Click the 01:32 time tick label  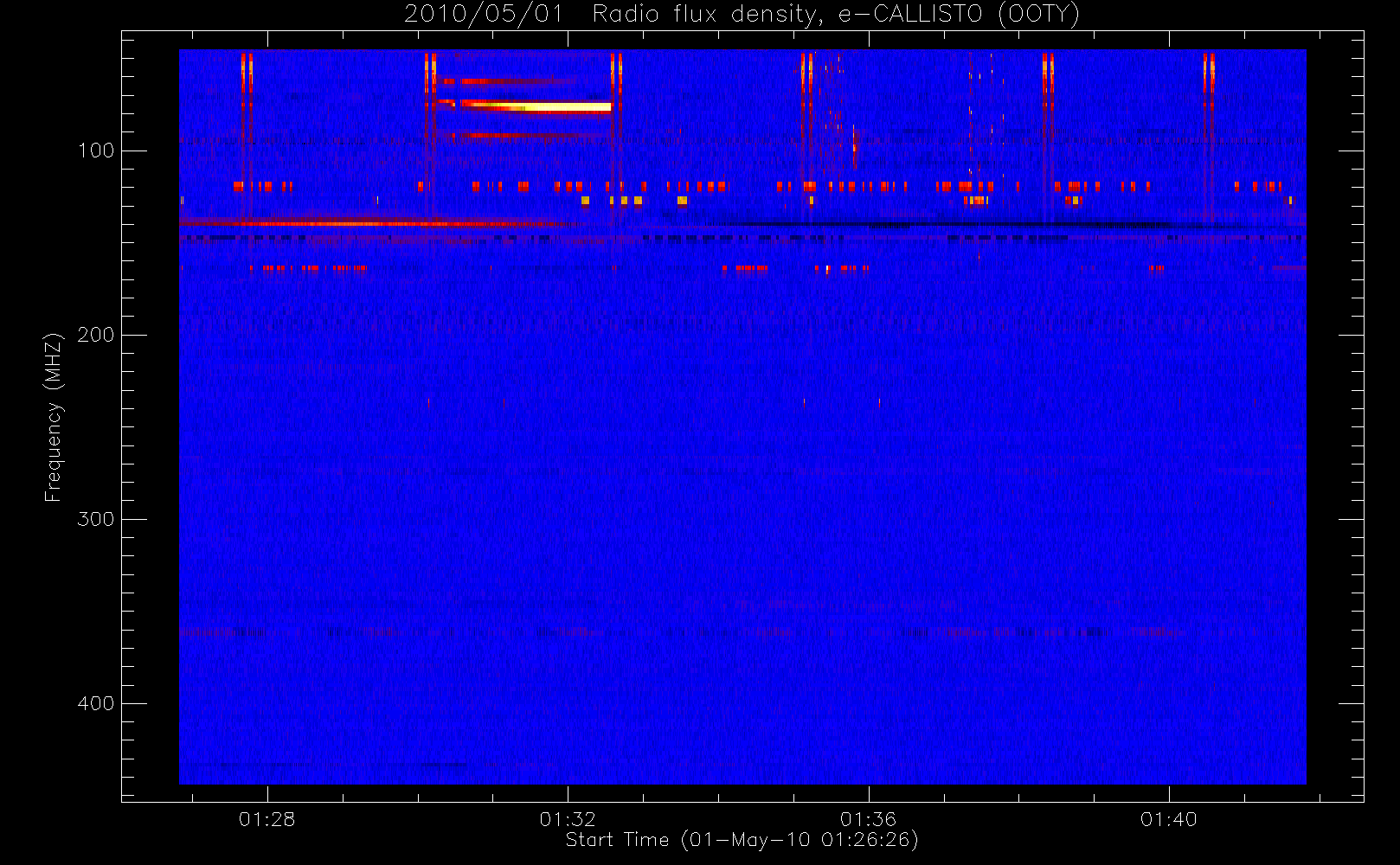point(568,819)
